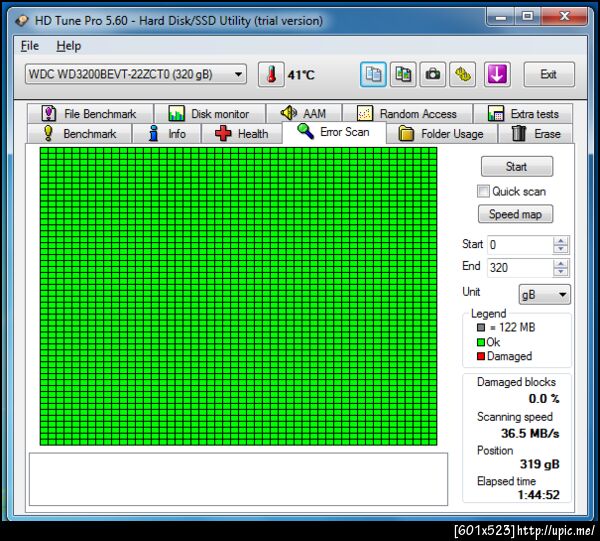Increase the End value spinner up arrow
Viewport: 600px width, 541px height.
pyautogui.click(x=561, y=264)
